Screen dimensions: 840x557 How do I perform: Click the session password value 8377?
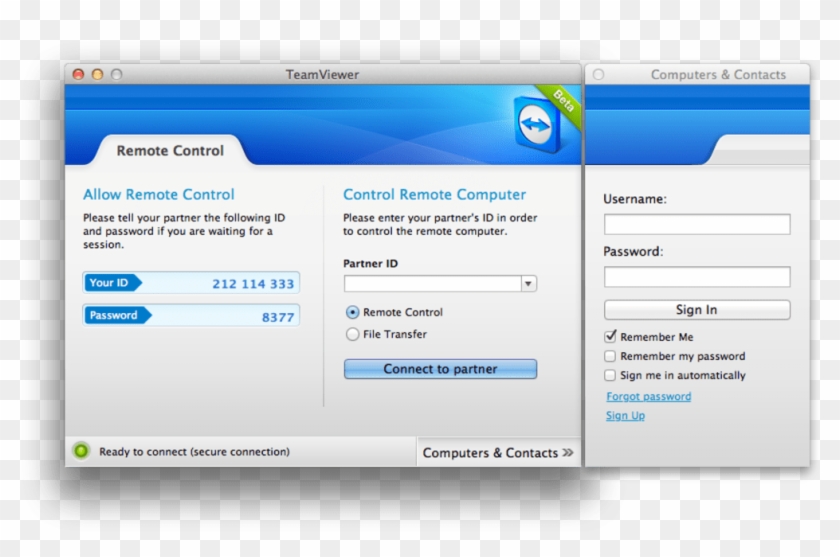point(278,317)
